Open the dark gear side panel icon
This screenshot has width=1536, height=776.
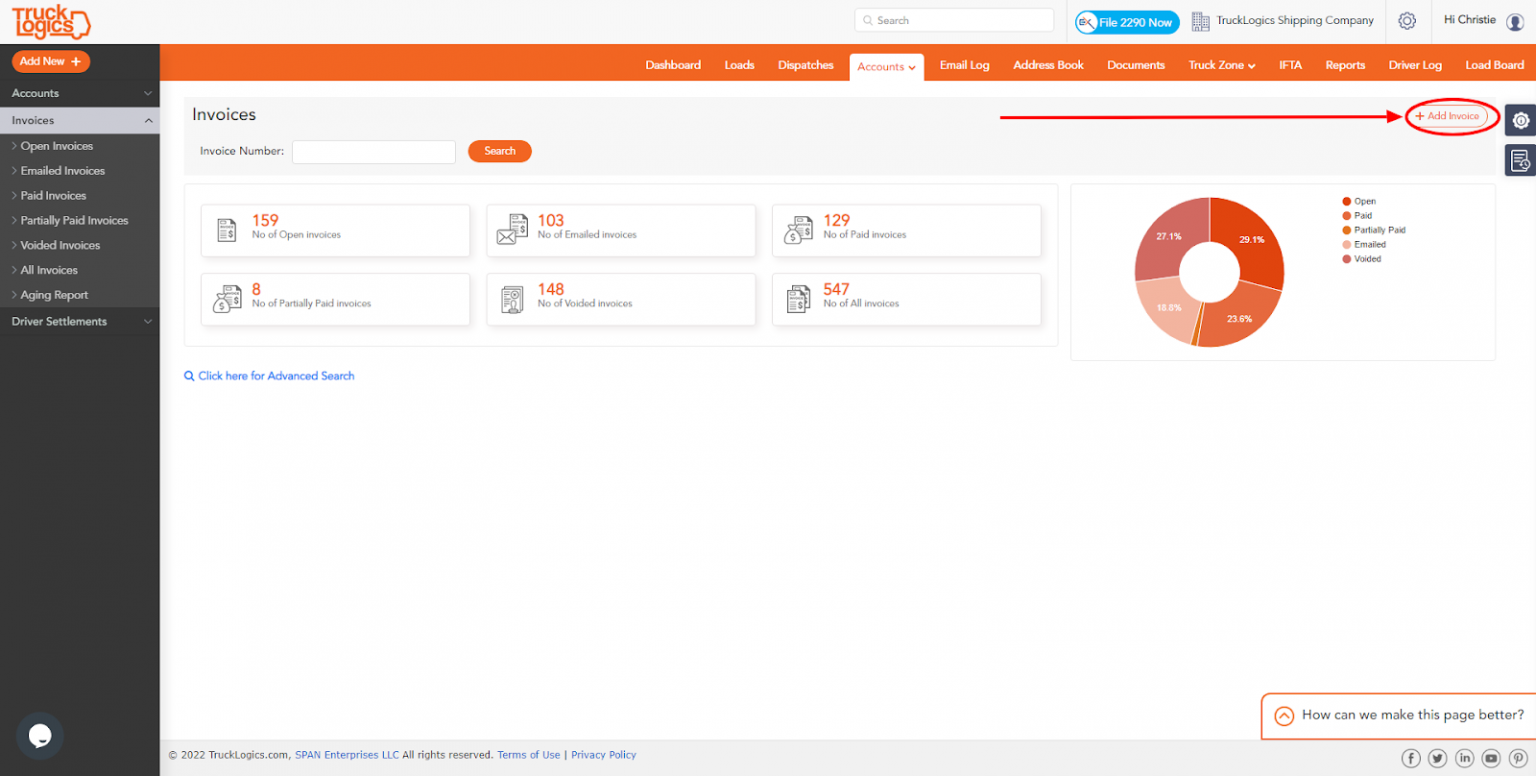coord(1520,120)
